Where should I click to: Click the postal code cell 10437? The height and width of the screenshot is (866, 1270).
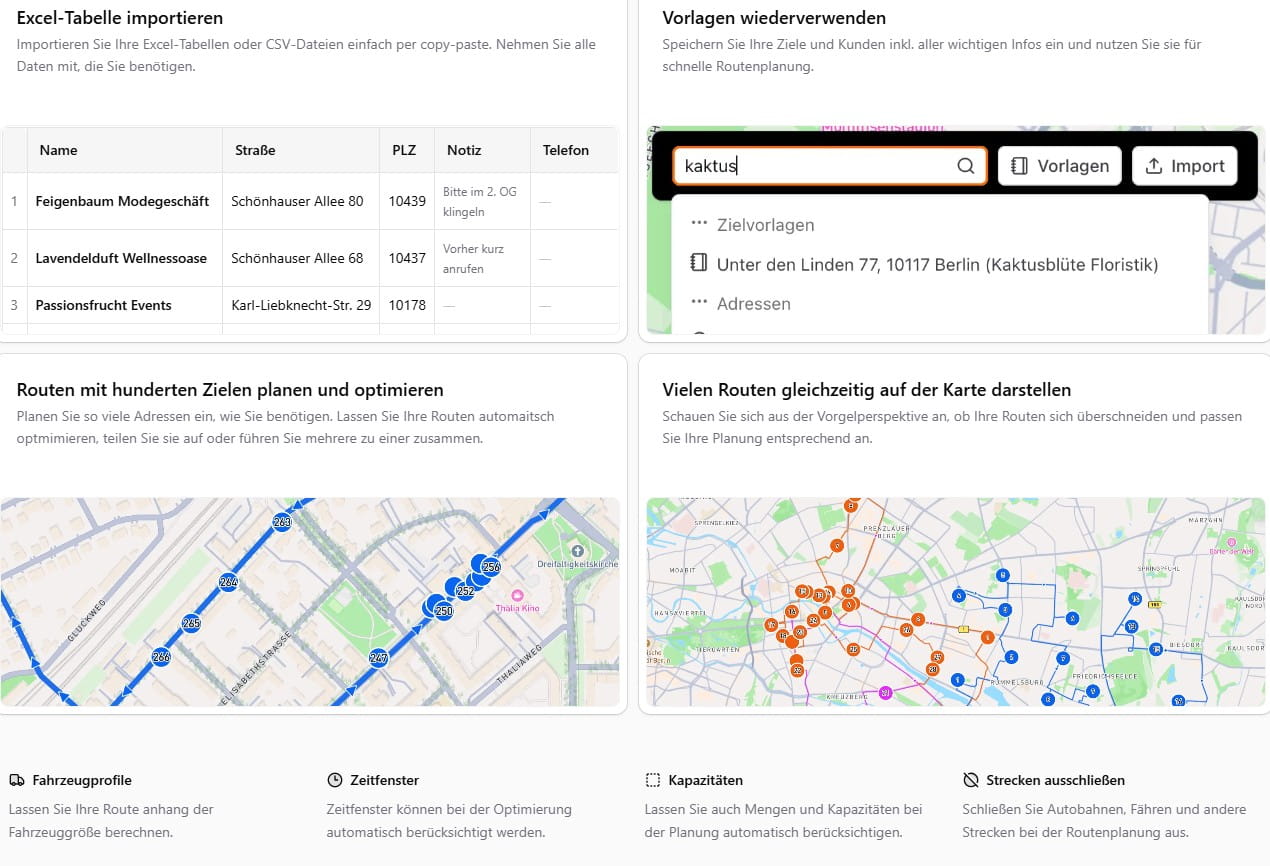(x=407, y=258)
